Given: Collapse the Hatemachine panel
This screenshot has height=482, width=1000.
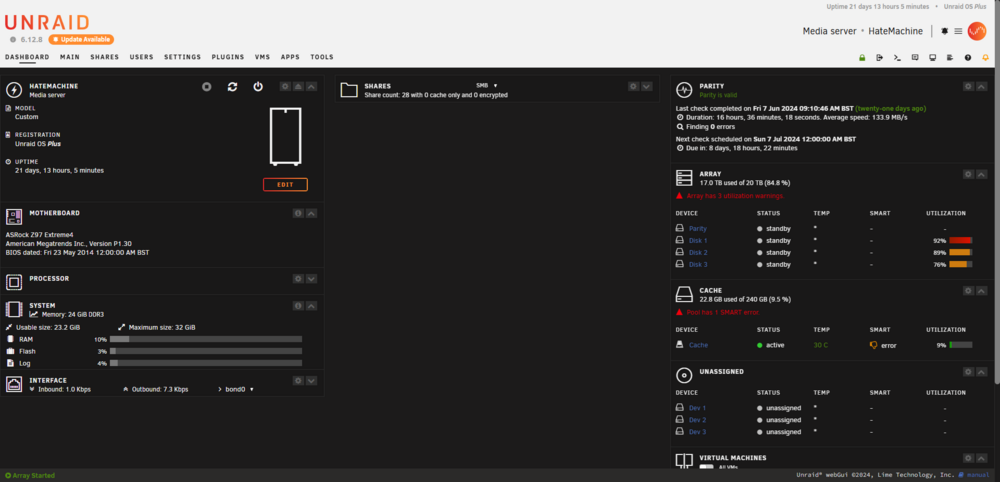Looking at the screenshot, I should 311,87.
